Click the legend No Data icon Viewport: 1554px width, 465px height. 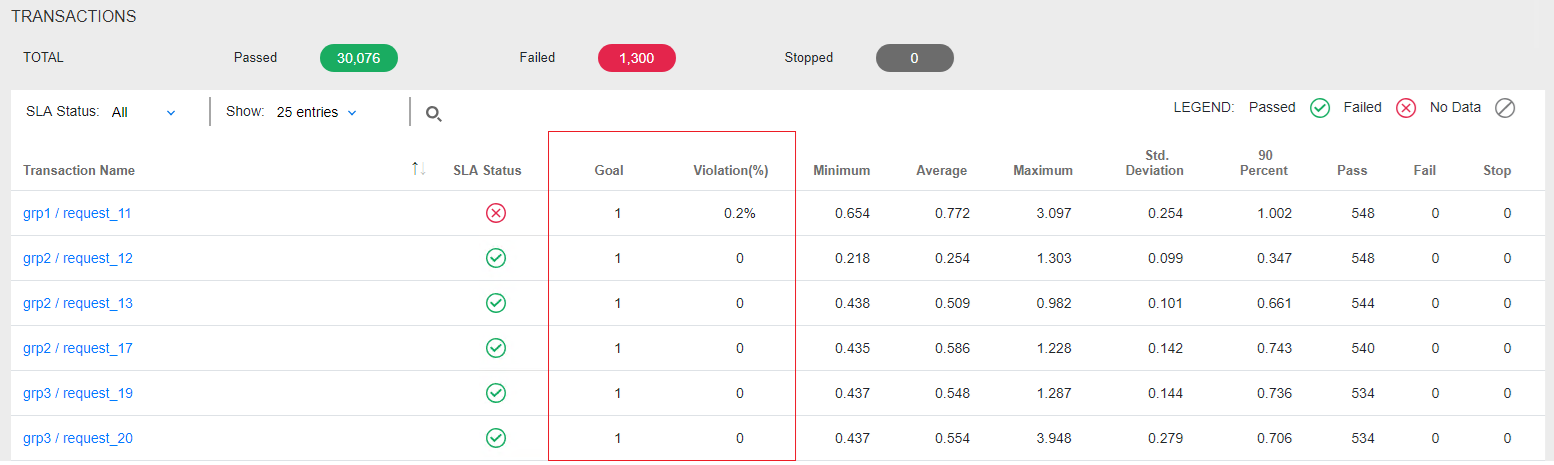[1505, 108]
